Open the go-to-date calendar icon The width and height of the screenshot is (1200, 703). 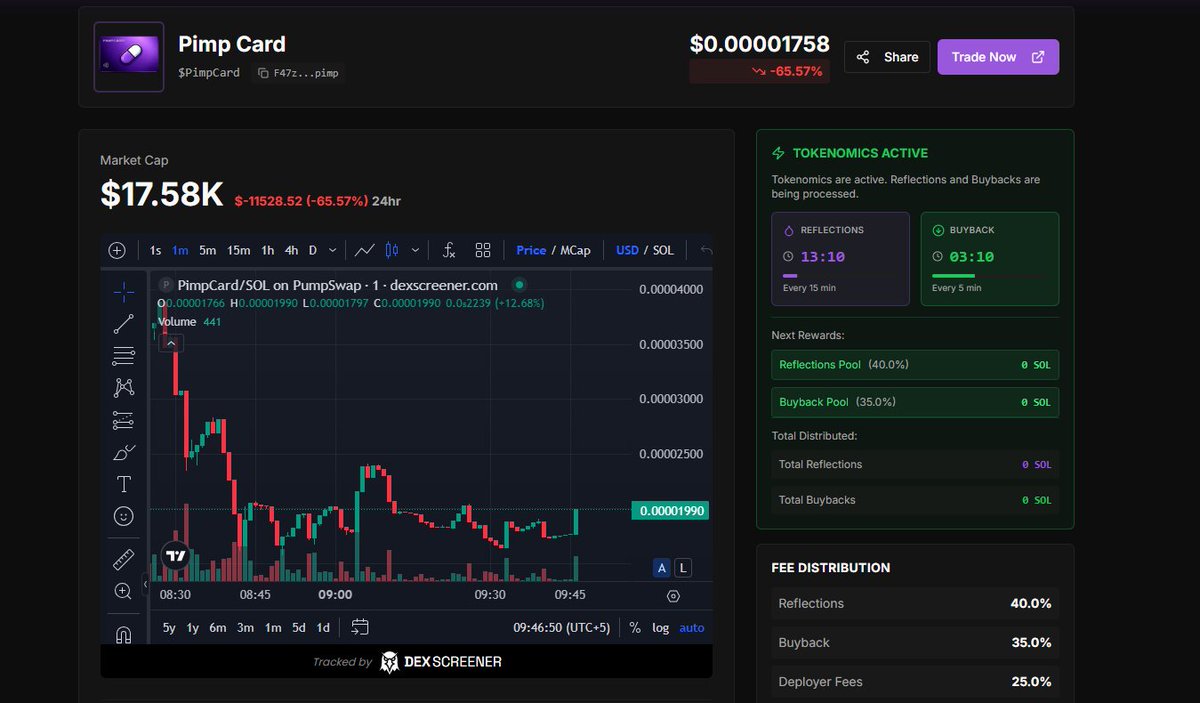point(358,626)
